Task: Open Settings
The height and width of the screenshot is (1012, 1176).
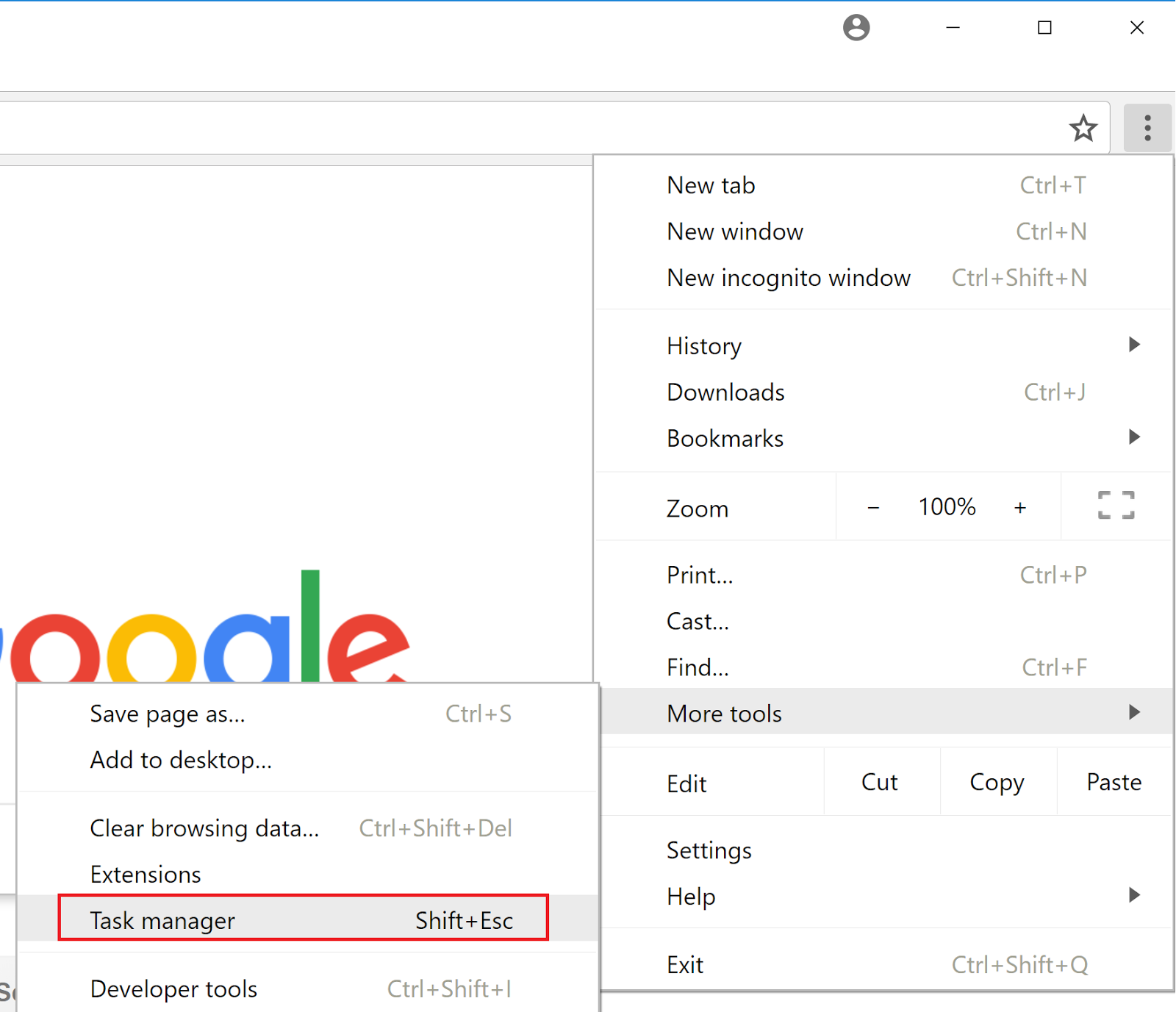Action: pyautogui.click(x=709, y=850)
